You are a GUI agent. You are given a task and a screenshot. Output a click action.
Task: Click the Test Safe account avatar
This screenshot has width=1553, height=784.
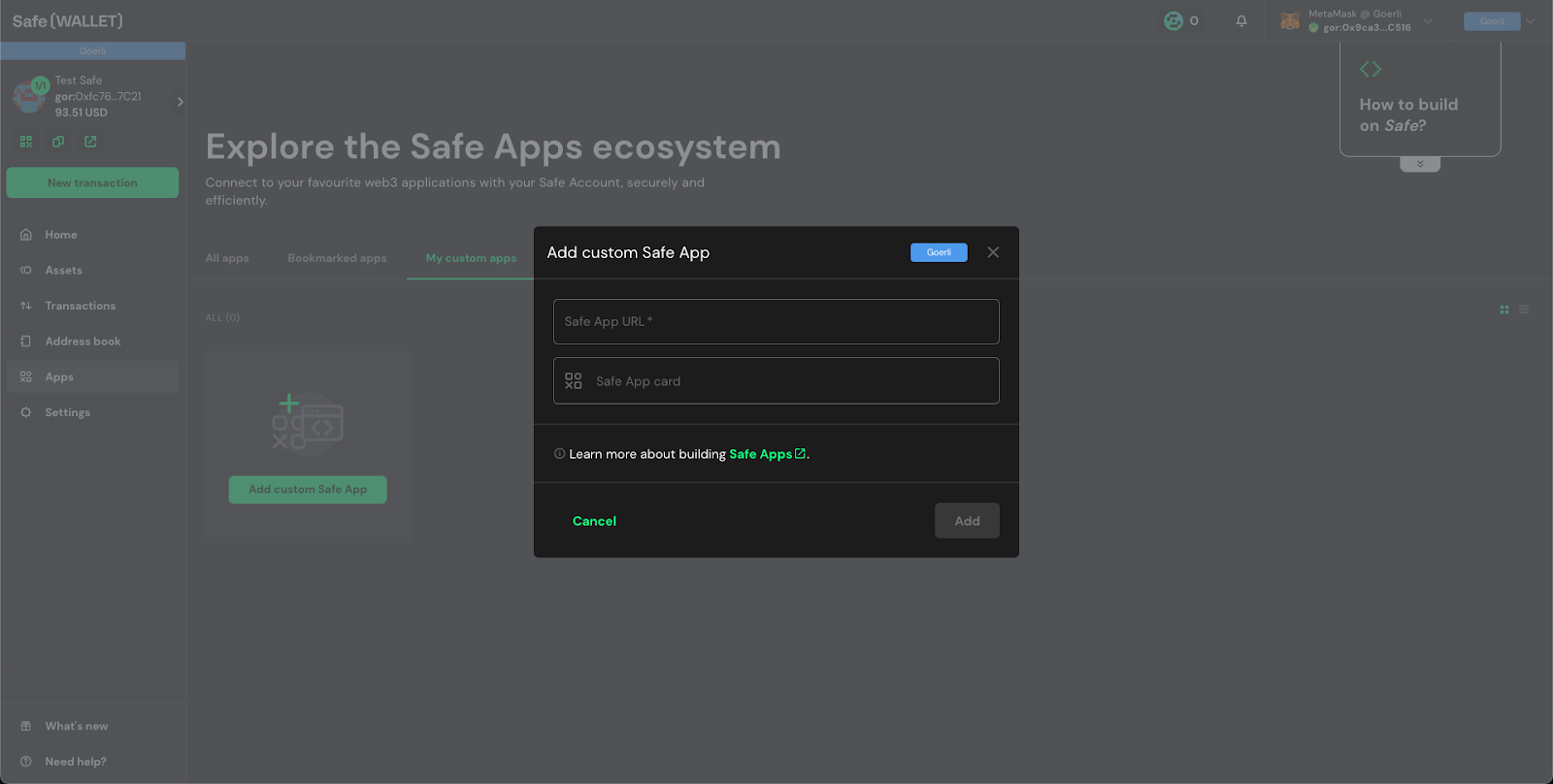[27, 96]
